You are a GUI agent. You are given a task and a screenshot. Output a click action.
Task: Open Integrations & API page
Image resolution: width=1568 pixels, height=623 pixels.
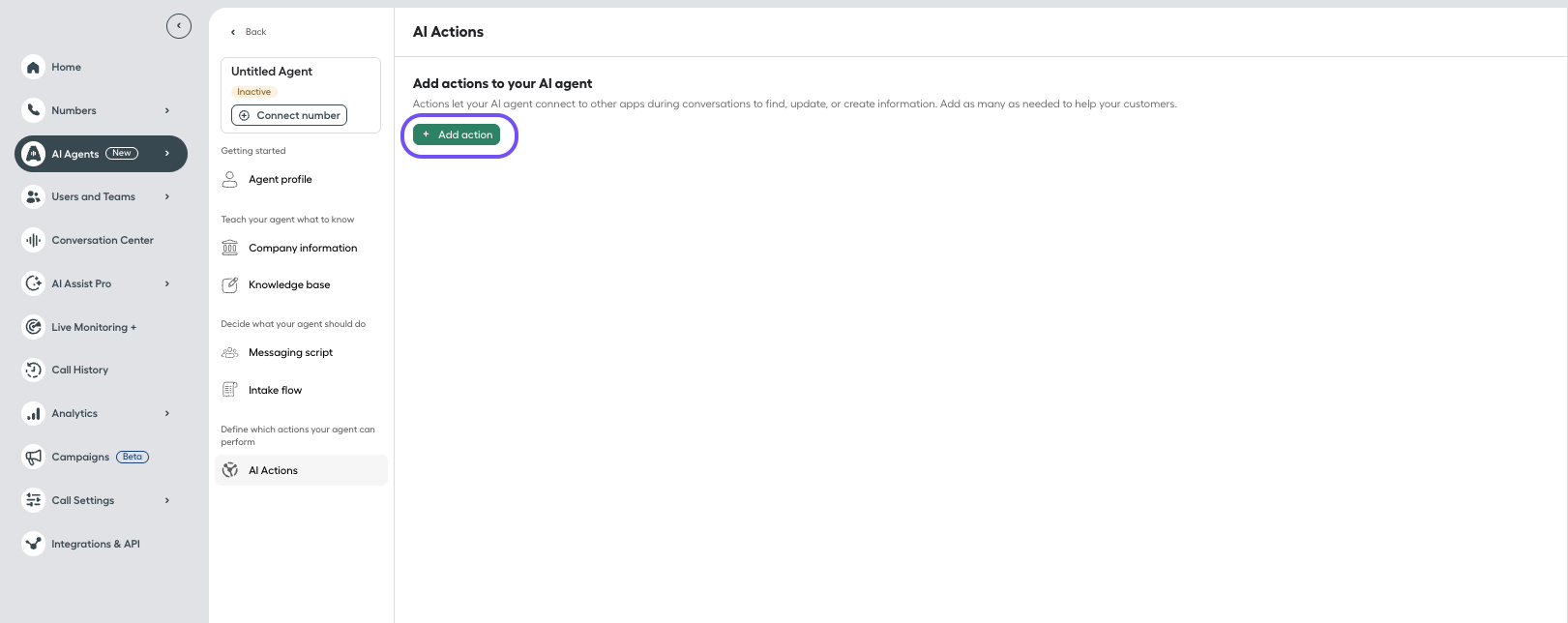pos(96,544)
